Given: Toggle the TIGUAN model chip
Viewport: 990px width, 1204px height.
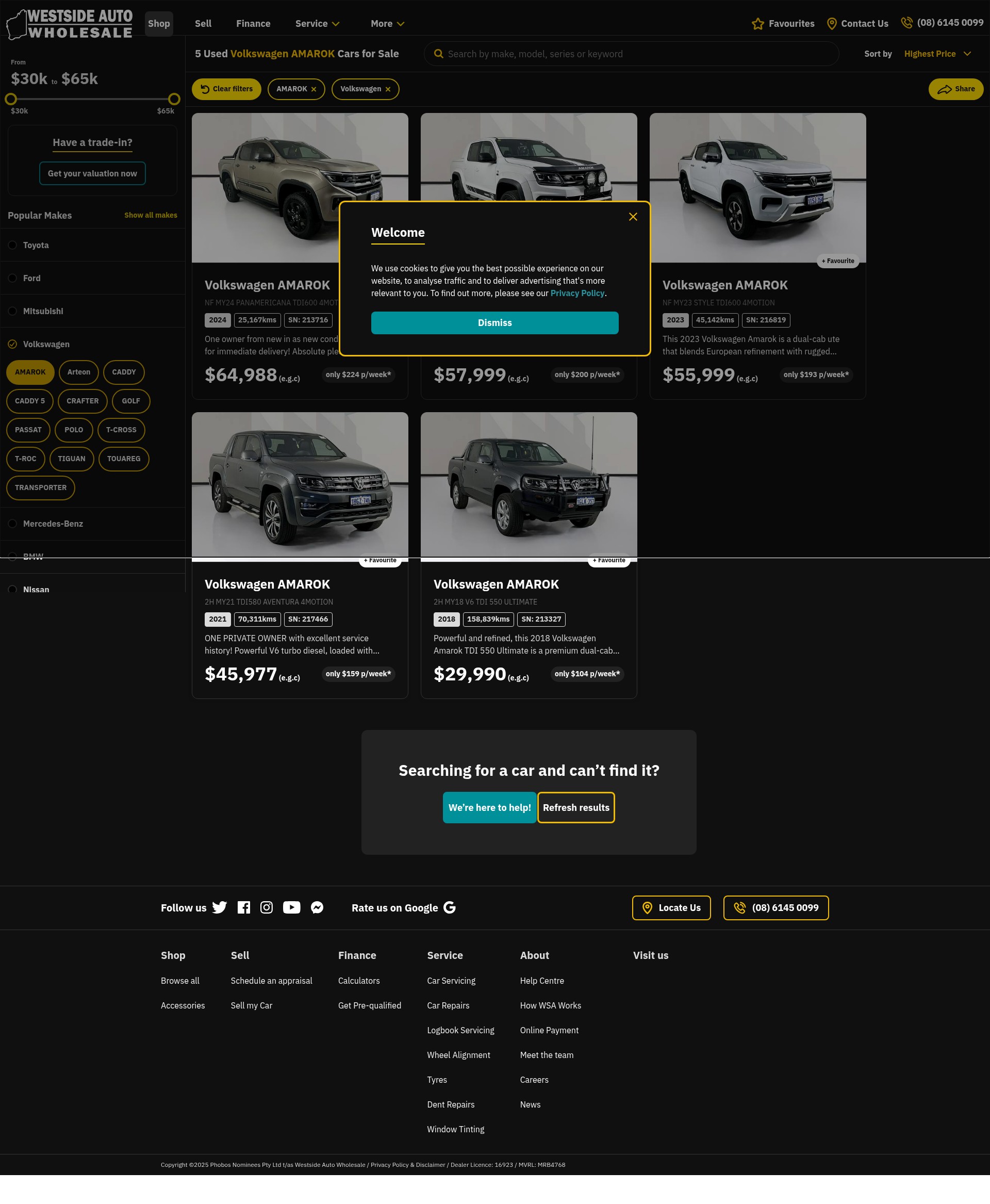Looking at the screenshot, I should pos(72,459).
